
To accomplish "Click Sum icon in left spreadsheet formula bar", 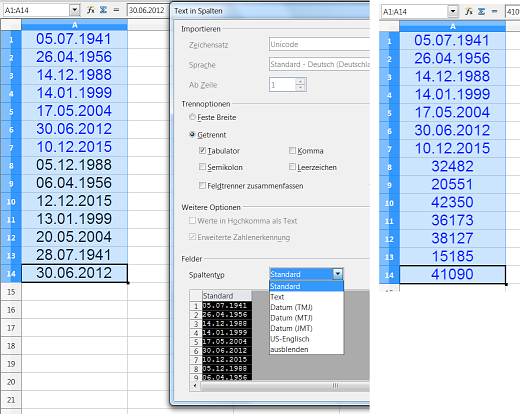I will pos(103,10).
